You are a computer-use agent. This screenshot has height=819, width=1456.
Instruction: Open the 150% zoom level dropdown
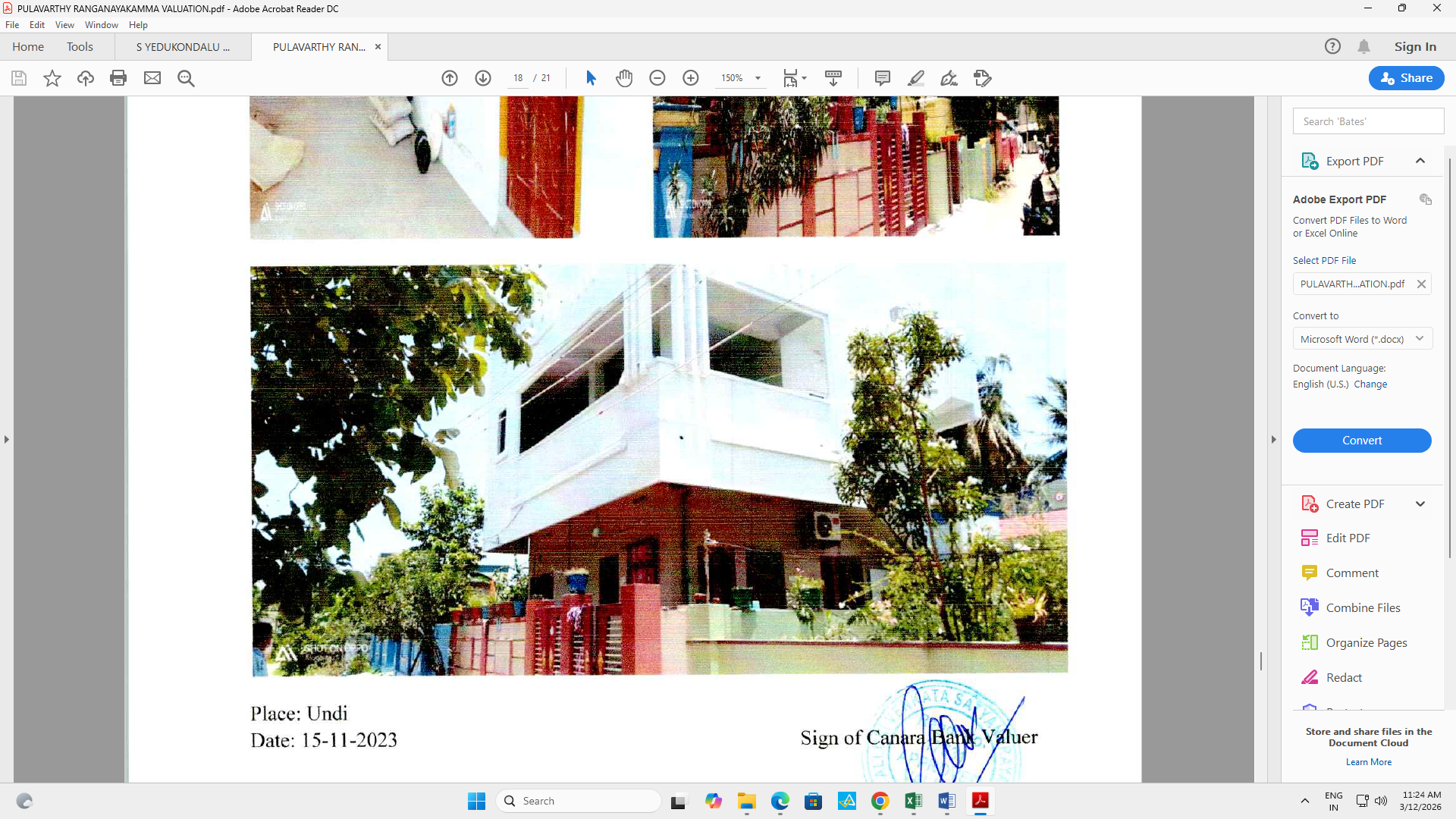(757, 78)
